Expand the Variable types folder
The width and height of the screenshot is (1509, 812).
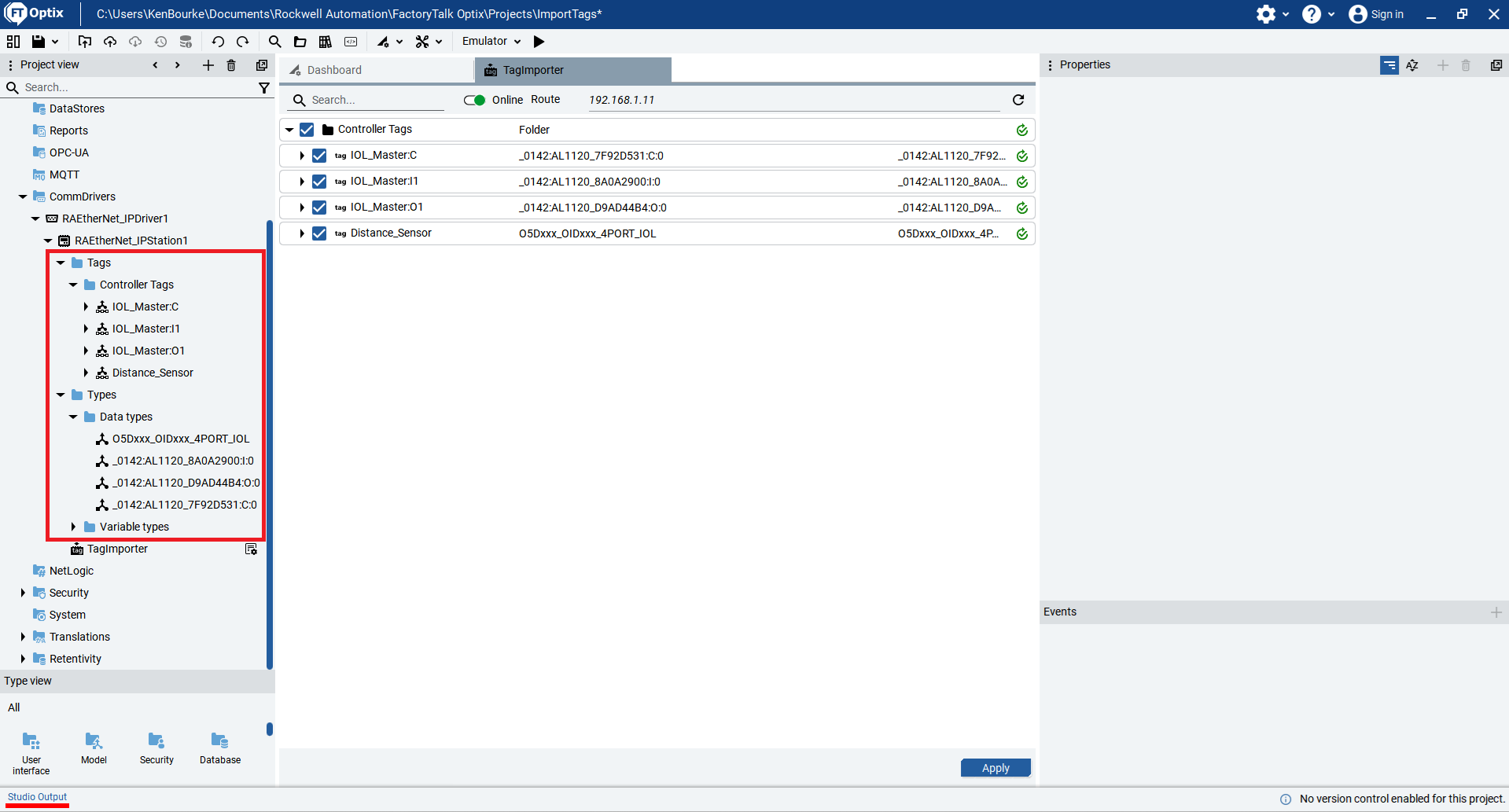(73, 527)
